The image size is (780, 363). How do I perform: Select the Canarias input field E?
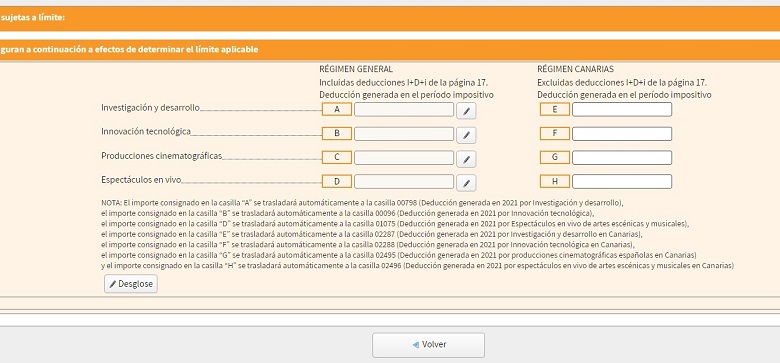coord(622,109)
